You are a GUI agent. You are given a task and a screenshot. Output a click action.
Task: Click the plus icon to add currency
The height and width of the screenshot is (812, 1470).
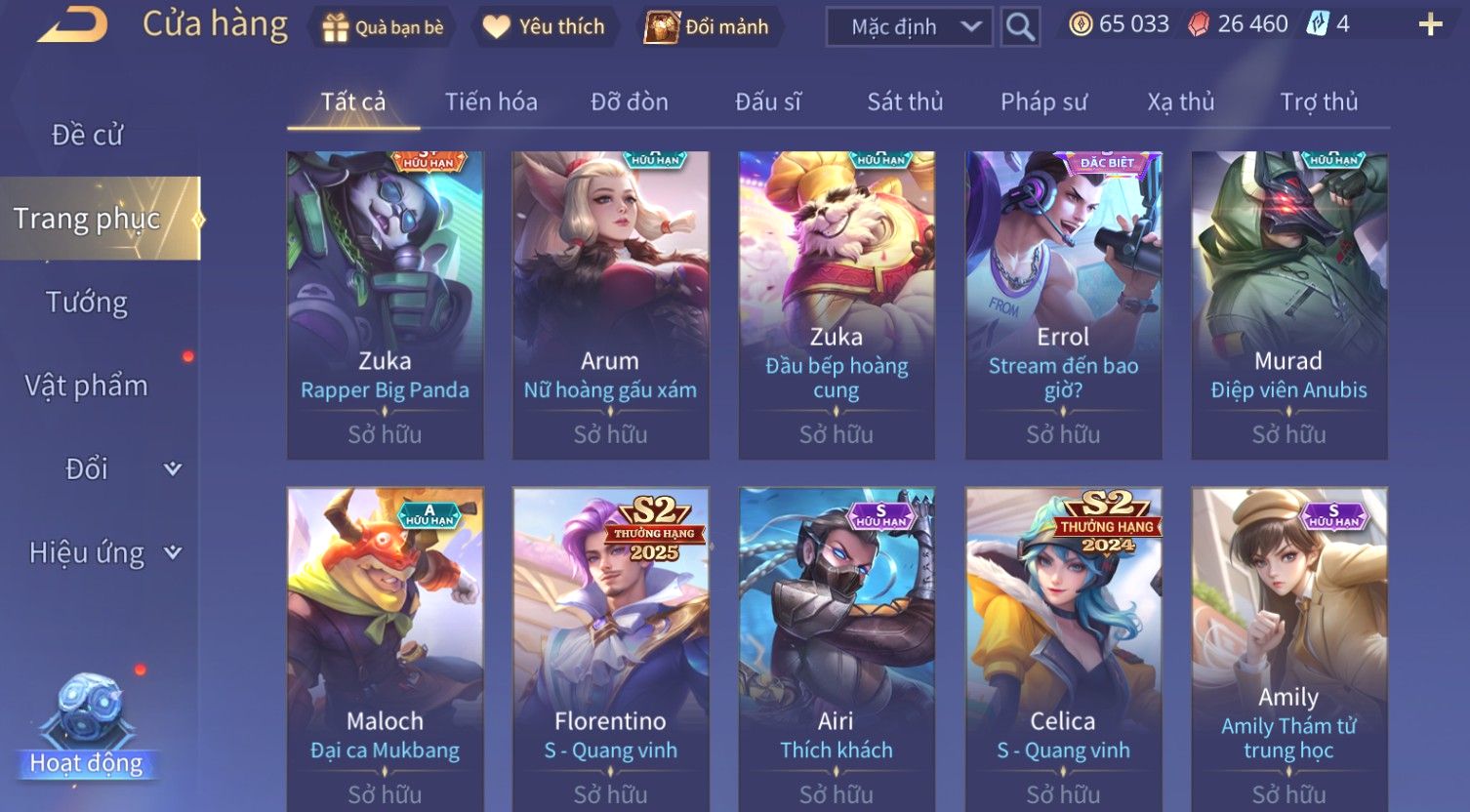tap(1430, 24)
